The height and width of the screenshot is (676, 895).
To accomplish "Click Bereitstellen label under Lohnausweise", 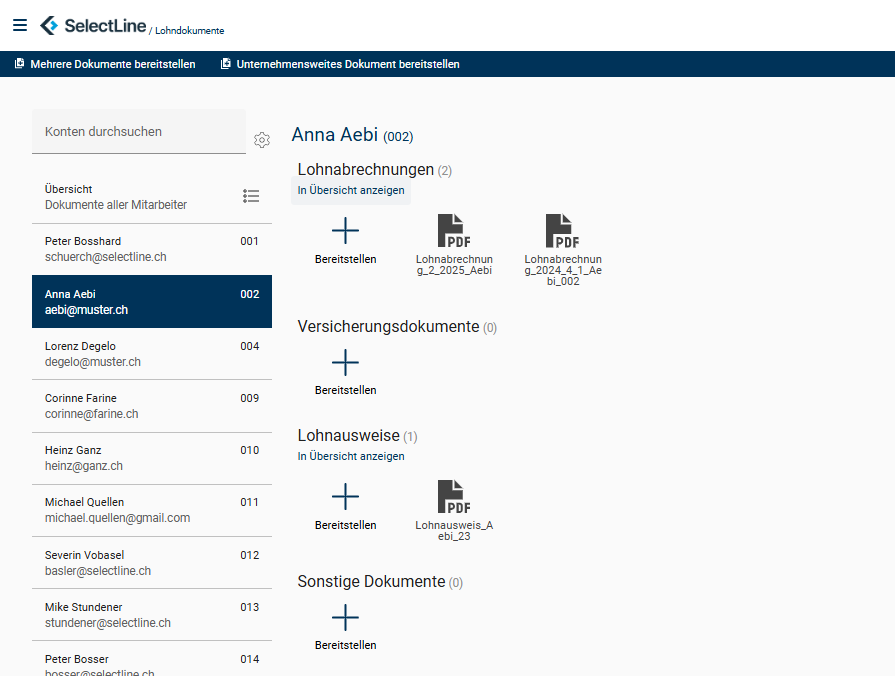I will (x=345, y=525).
